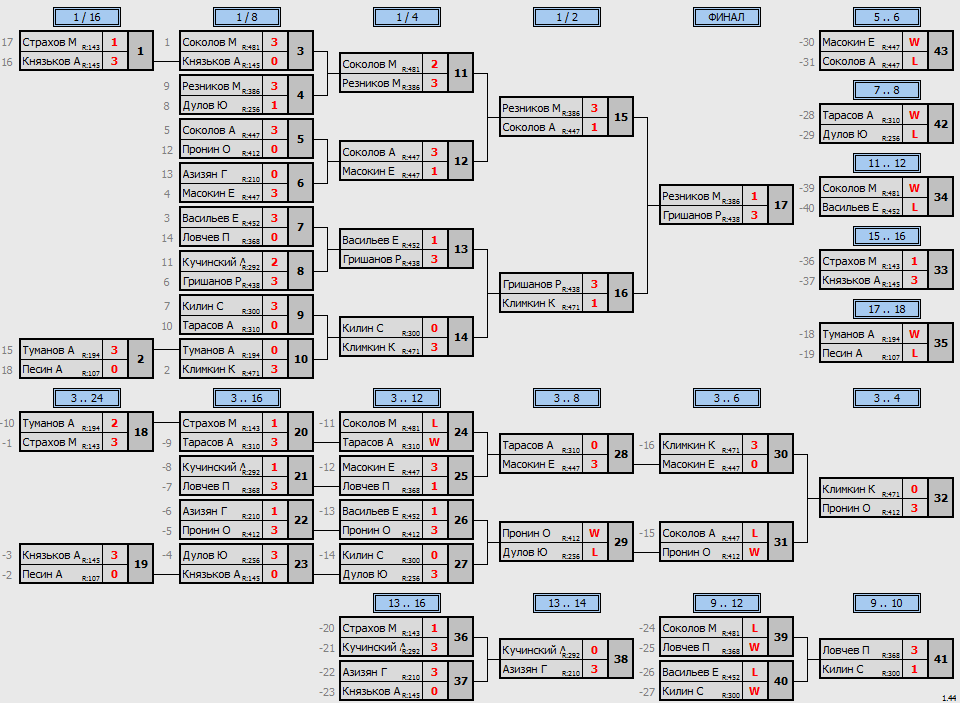Click the 3 .. 6 round header
The image size is (960, 703).
pyautogui.click(x=727, y=398)
